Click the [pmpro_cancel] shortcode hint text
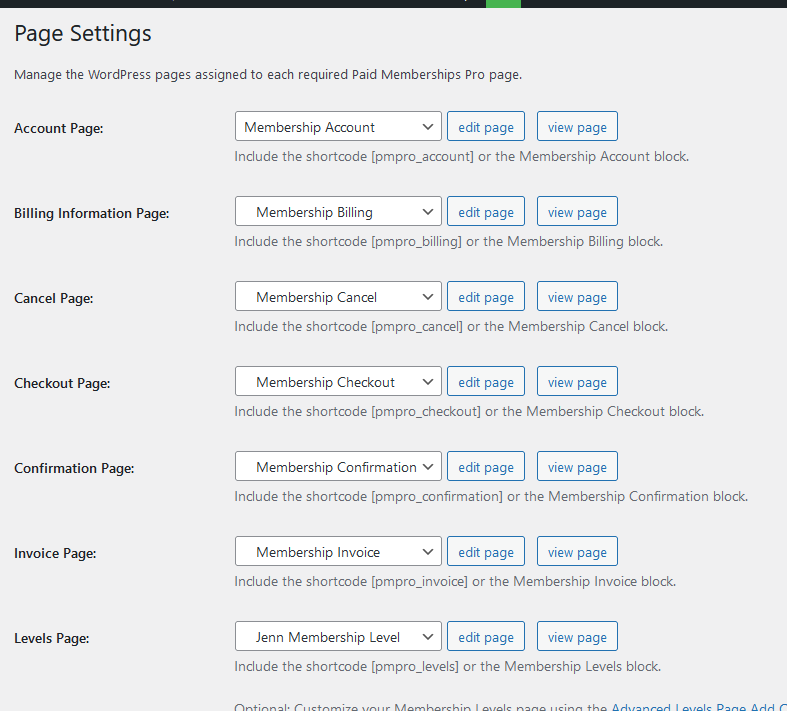 click(x=451, y=326)
